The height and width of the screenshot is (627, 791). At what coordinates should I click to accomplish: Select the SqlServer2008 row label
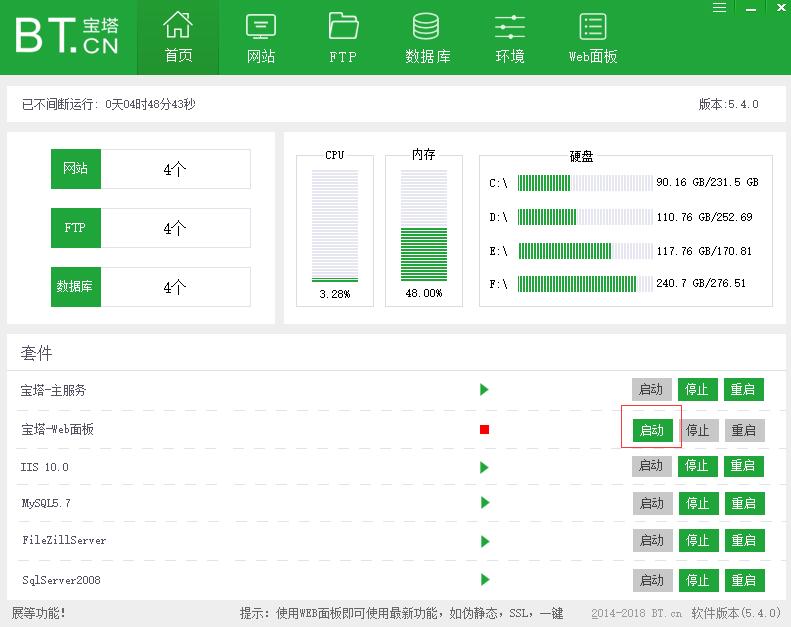(61, 580)
